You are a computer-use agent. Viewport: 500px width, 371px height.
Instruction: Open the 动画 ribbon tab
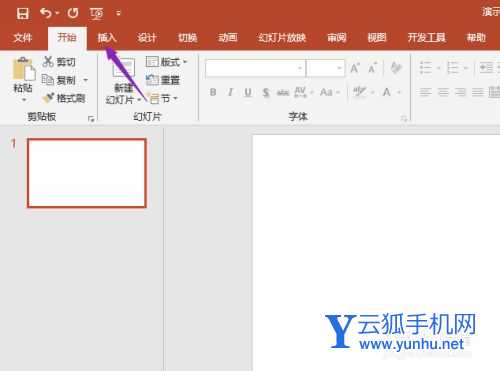(x=228, y=38)
